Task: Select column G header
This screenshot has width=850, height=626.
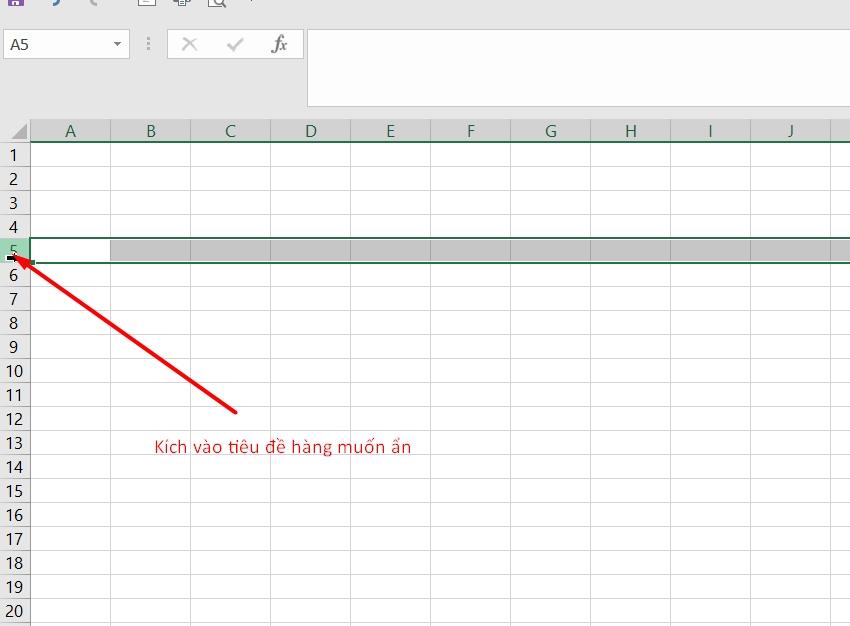Action: click(550, 131)
